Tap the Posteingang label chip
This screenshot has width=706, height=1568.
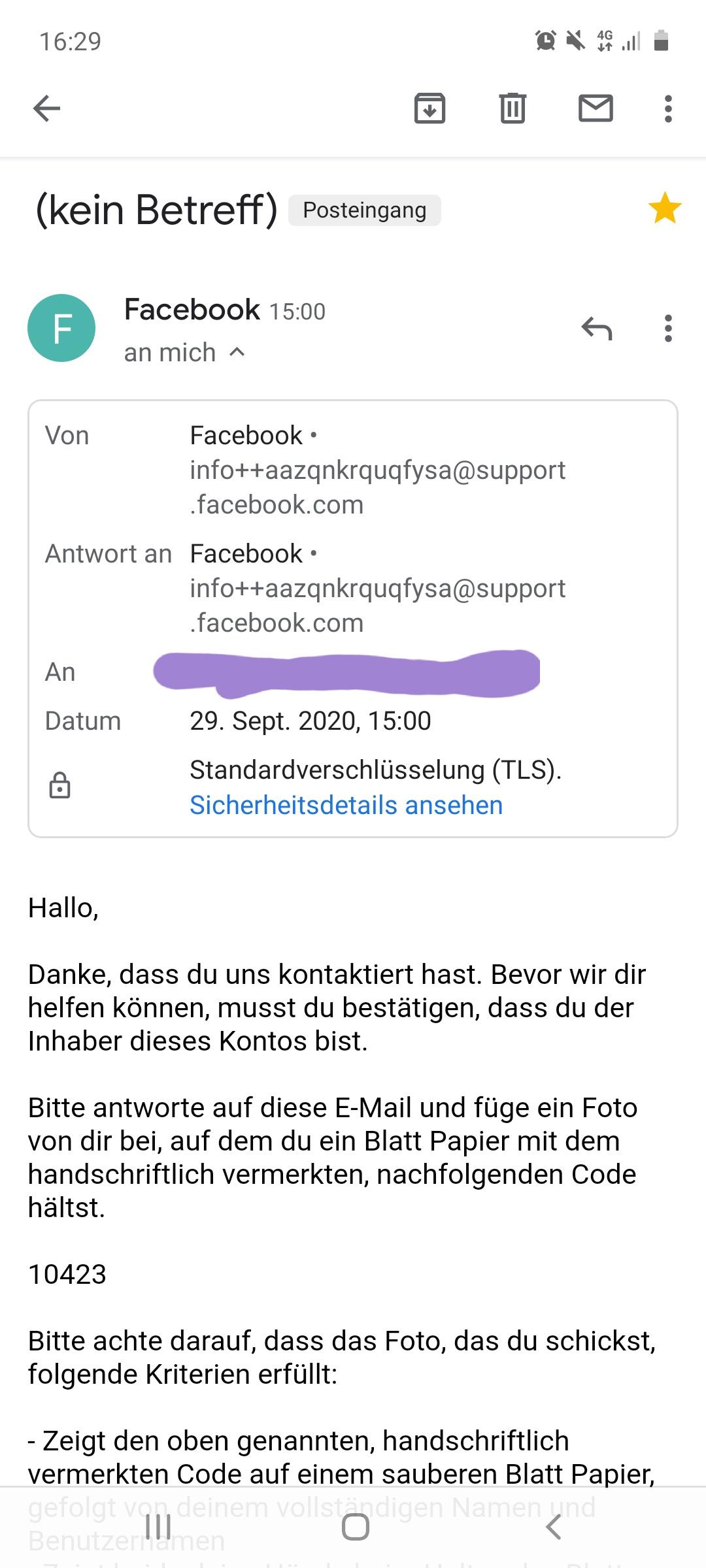point(365,210)
